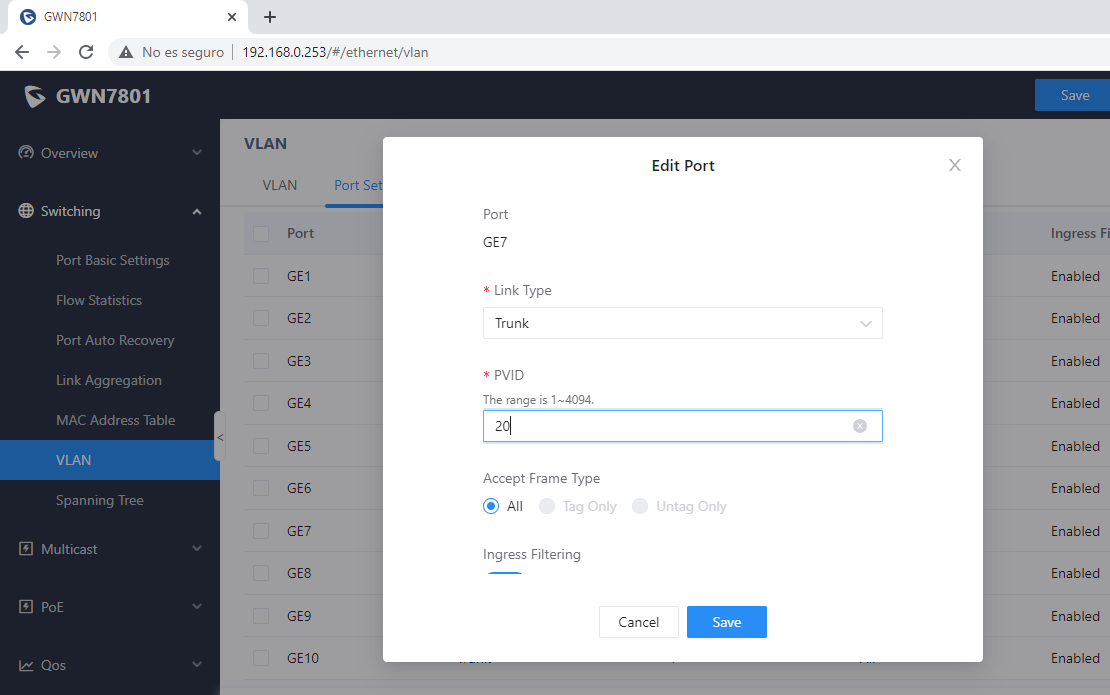Save the Edit Port dialog
This screenshot has height=695, width=1110.
pos(726,622)
